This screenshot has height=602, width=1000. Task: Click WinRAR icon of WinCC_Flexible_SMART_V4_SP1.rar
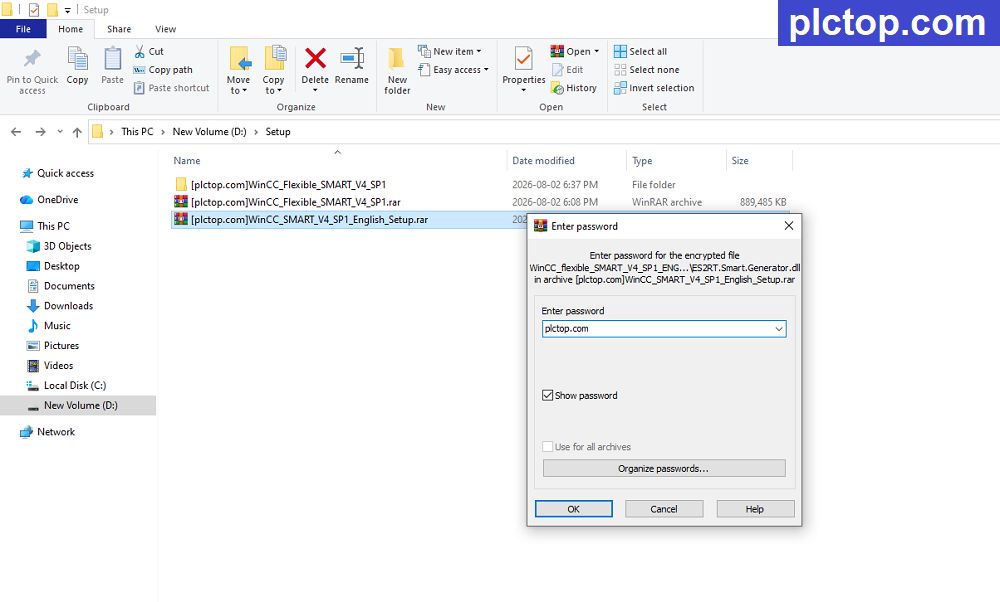point(181,202)
